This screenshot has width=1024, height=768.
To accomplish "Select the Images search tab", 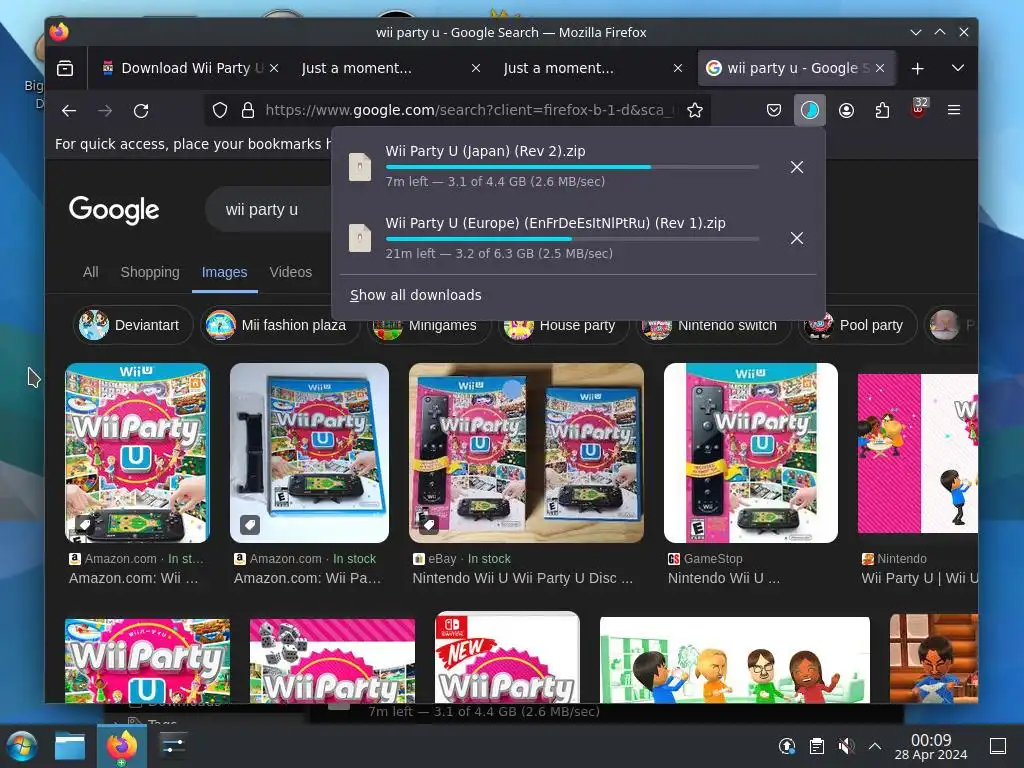I will pyautogui.click(x=224, y=272).
